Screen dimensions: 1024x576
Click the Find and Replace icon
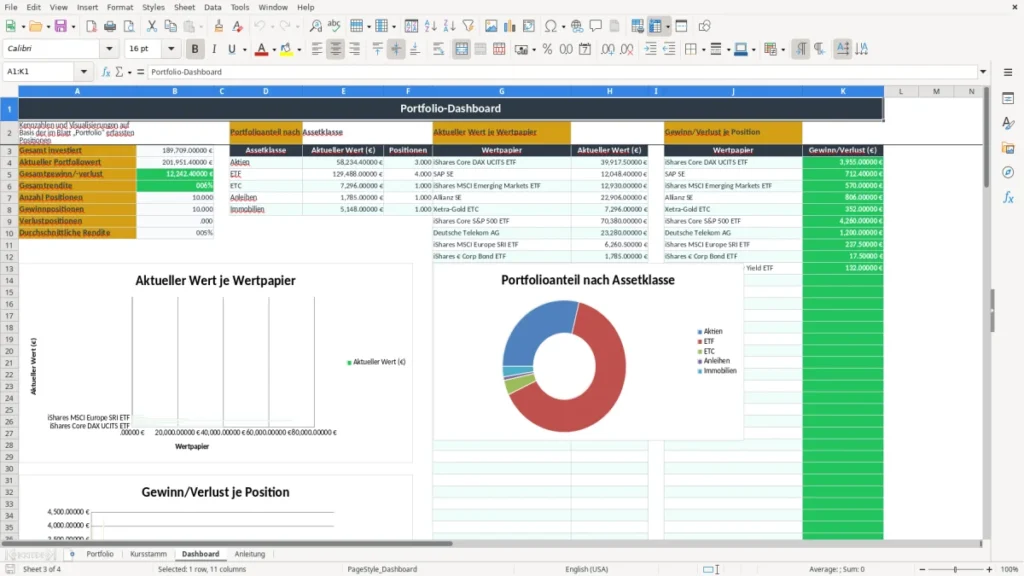[315, 26]
